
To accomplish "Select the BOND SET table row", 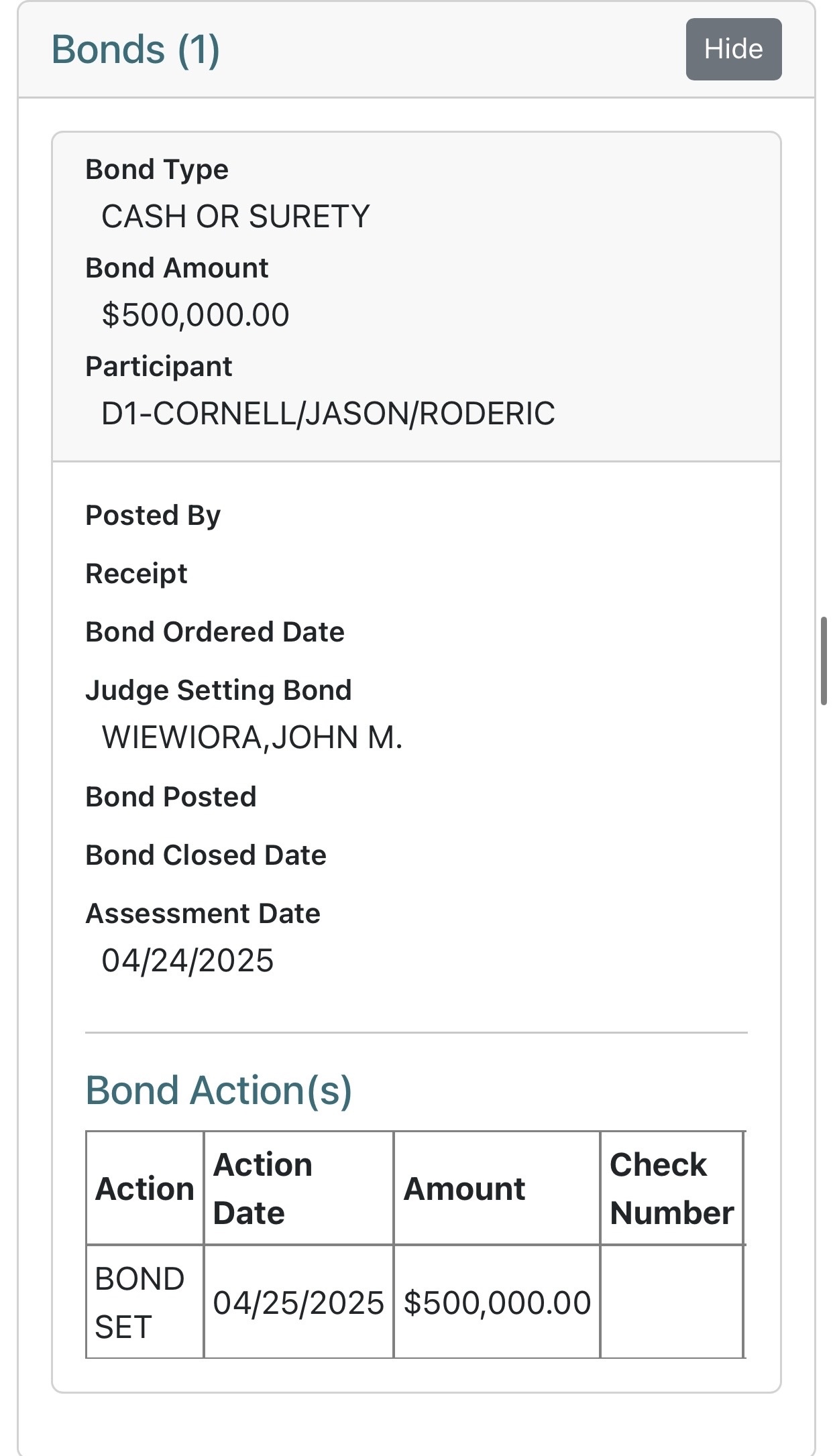I will click(x=415, y=1302).
